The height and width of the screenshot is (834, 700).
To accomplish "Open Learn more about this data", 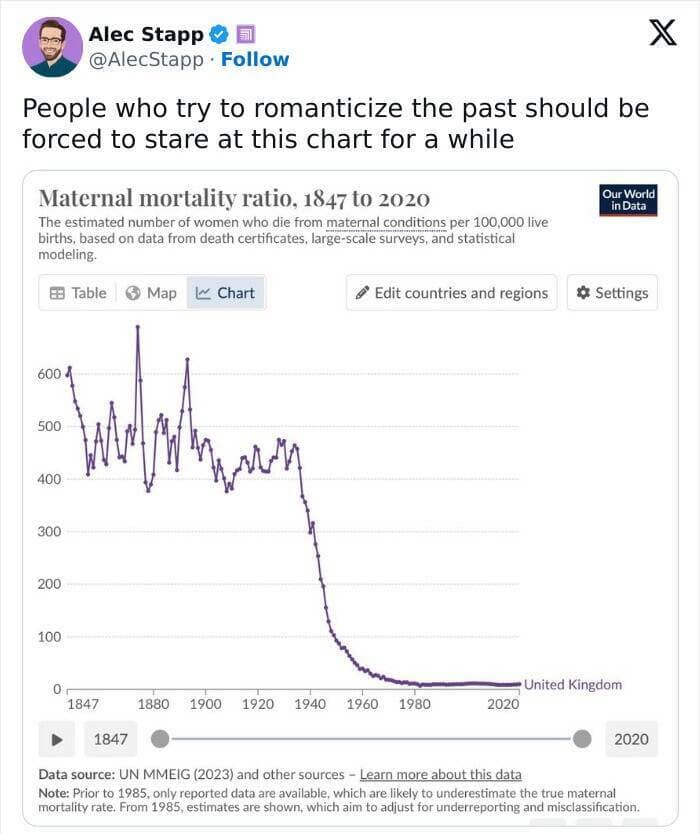I will pos(440,775).
